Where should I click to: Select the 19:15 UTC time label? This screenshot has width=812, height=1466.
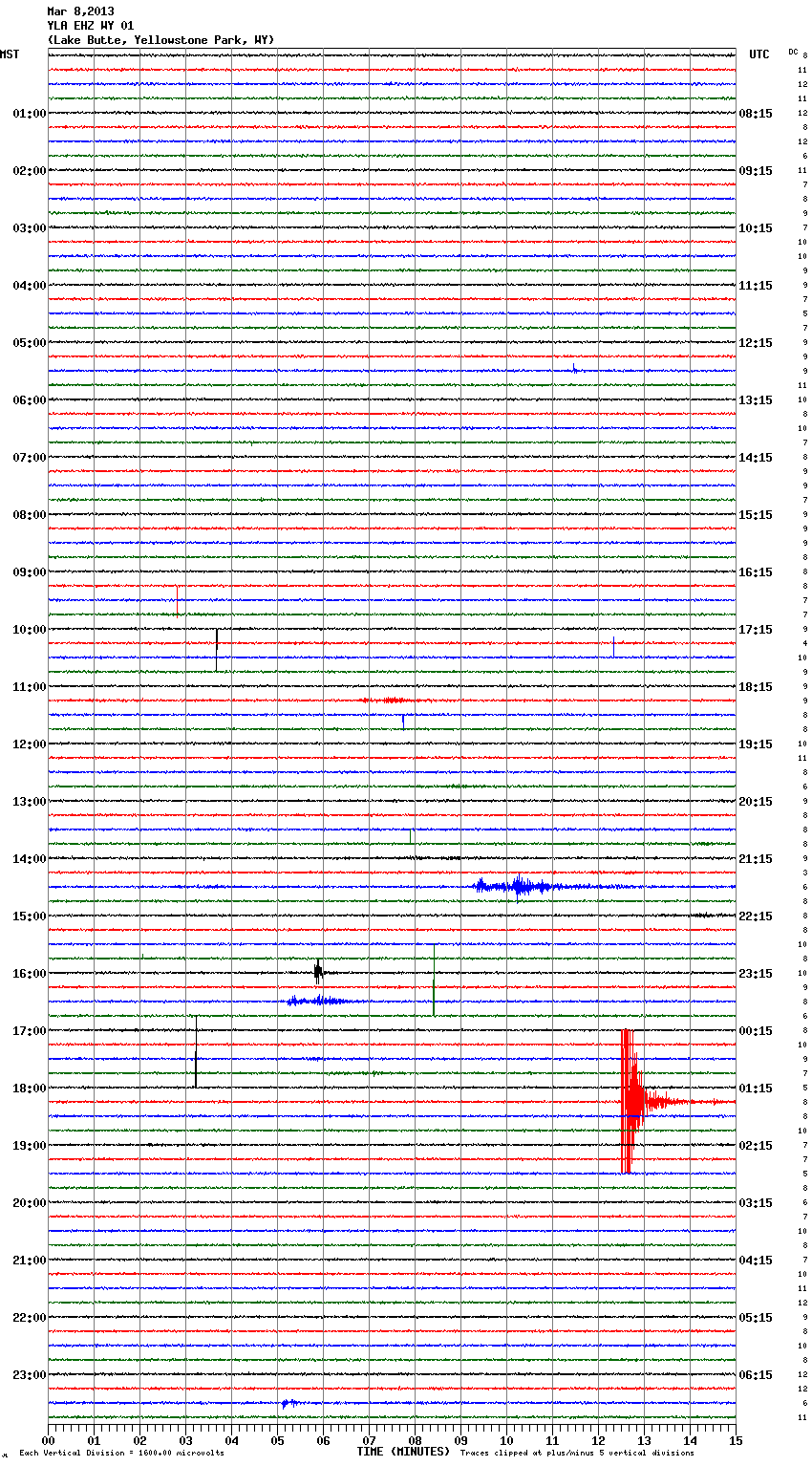(756, 744)
